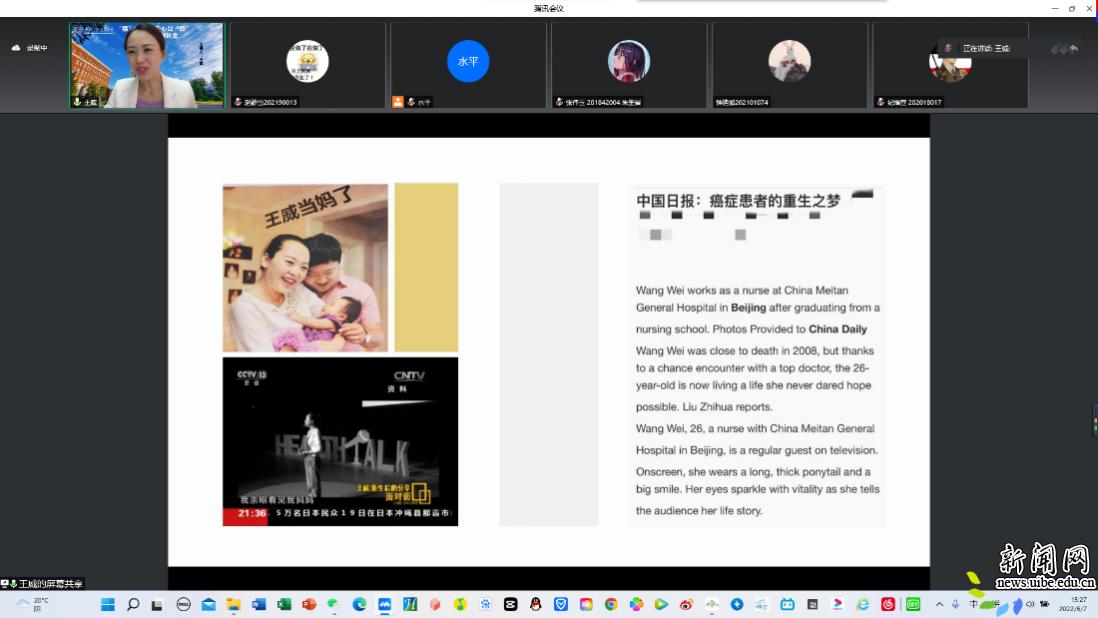1098x618 pixels.
Task: Select participant tile ending 202190013
Action: (x=307, y=65)
